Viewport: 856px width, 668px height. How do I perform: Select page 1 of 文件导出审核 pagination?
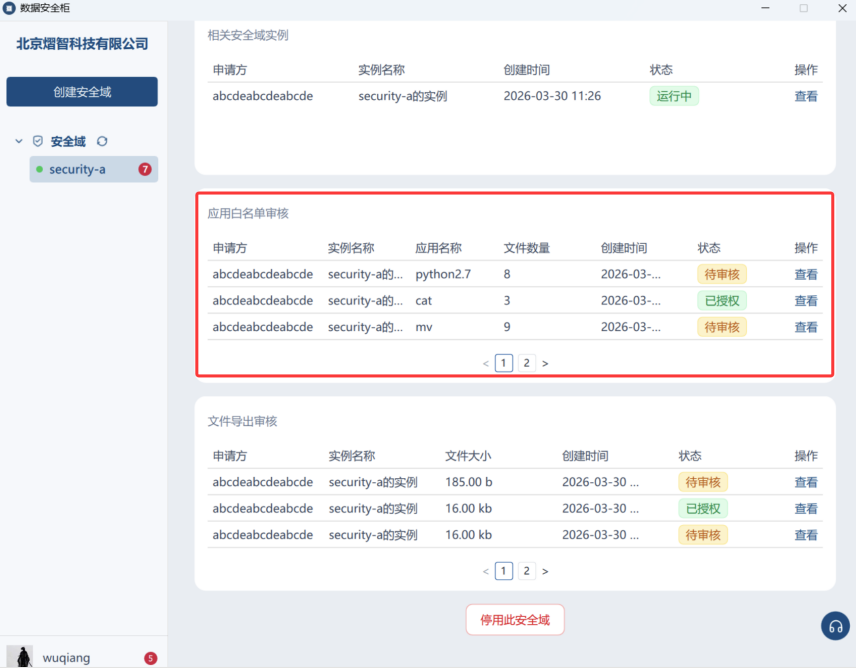[503, 571]
